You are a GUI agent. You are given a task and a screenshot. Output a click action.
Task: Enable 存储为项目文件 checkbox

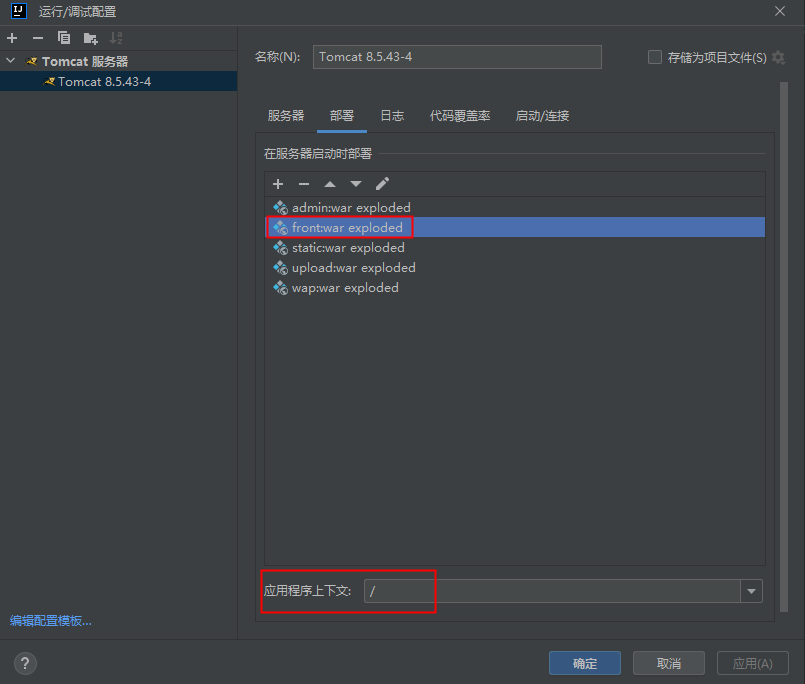pos(655,57)
